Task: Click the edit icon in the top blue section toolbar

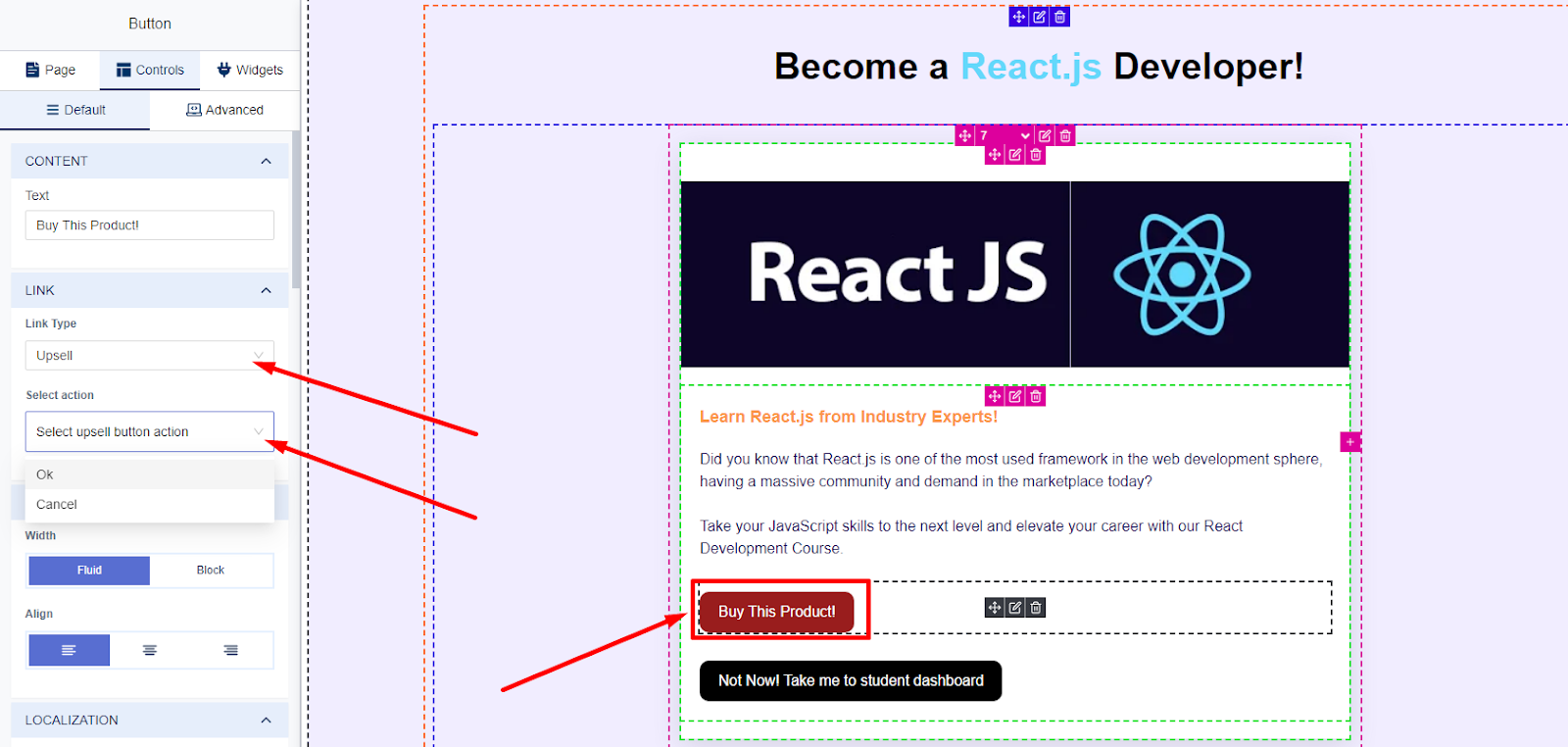Action: coord(1039,17)
